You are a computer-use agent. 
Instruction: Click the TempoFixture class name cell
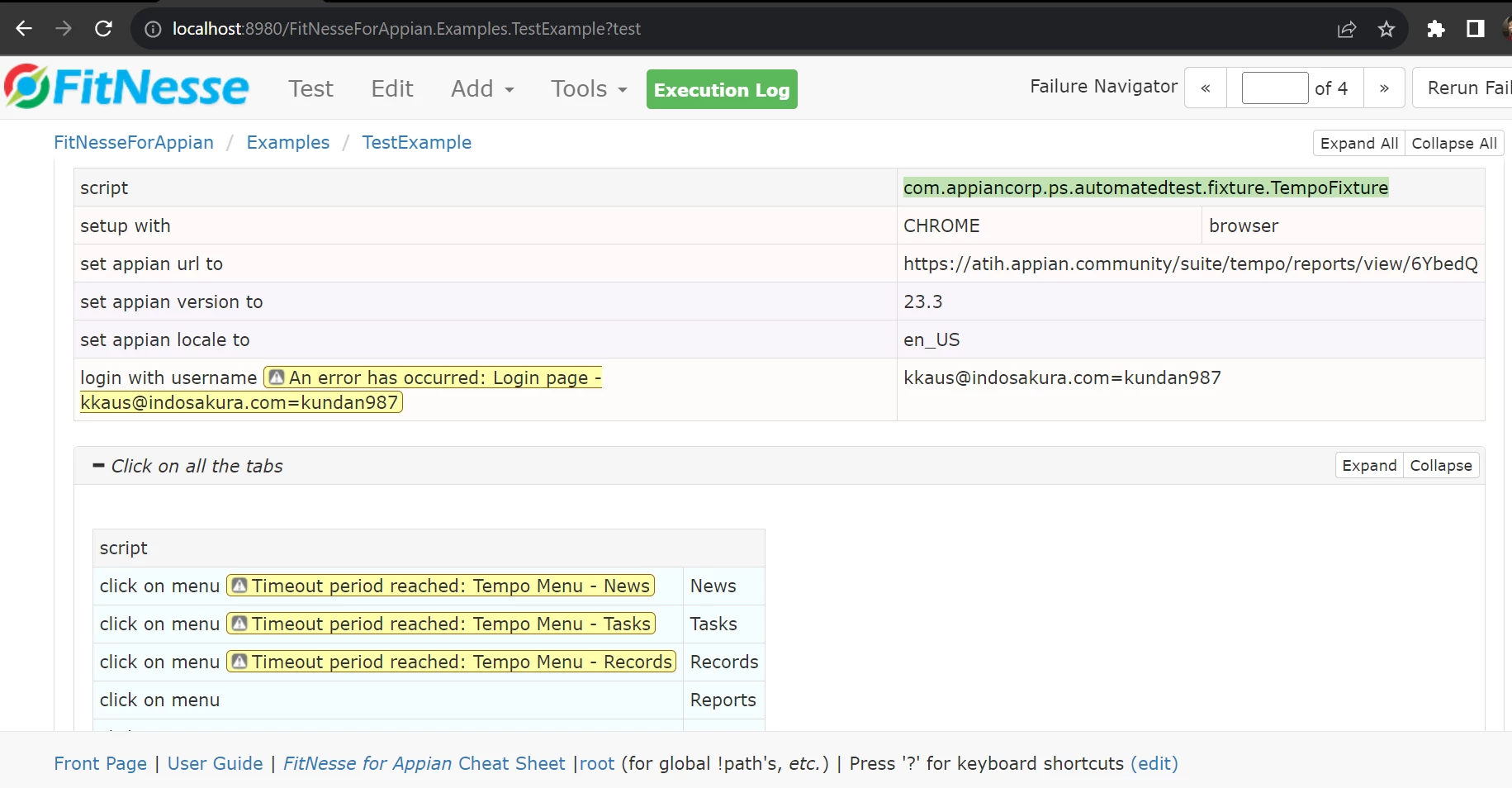click(x=1191, y=188)
